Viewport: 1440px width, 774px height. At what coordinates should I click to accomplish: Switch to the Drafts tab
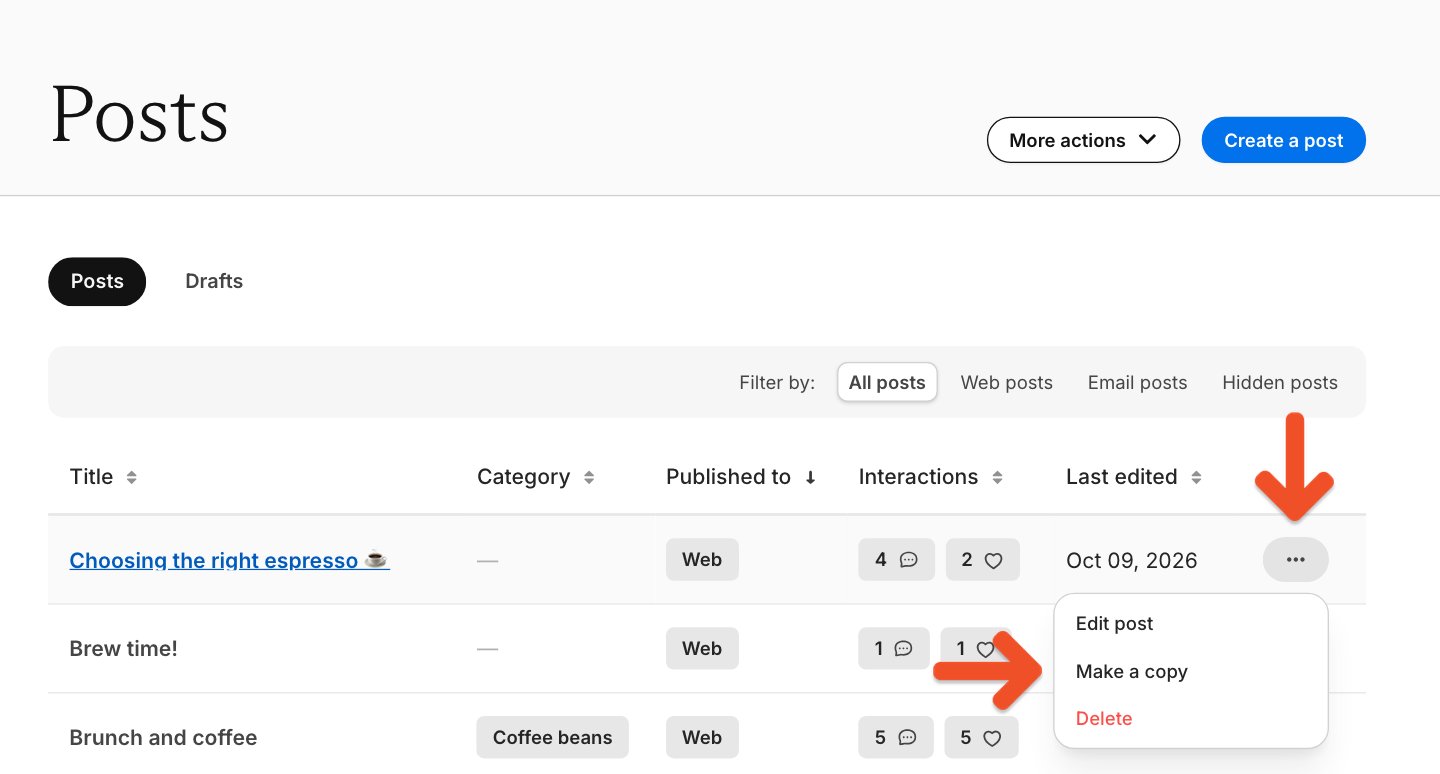click(x=214, y=282)
